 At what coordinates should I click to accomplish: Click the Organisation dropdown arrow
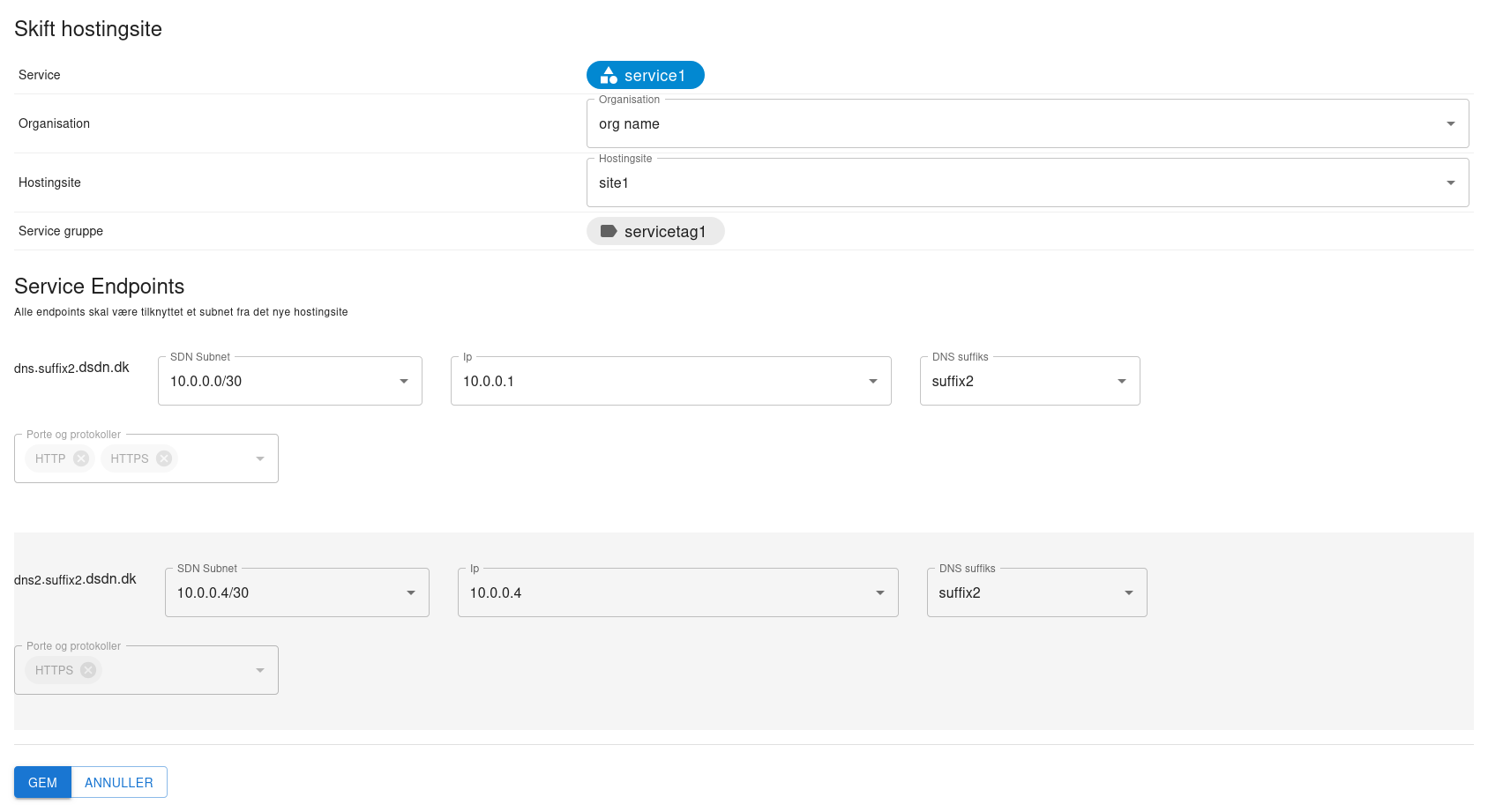click(x=1450, y=123)
